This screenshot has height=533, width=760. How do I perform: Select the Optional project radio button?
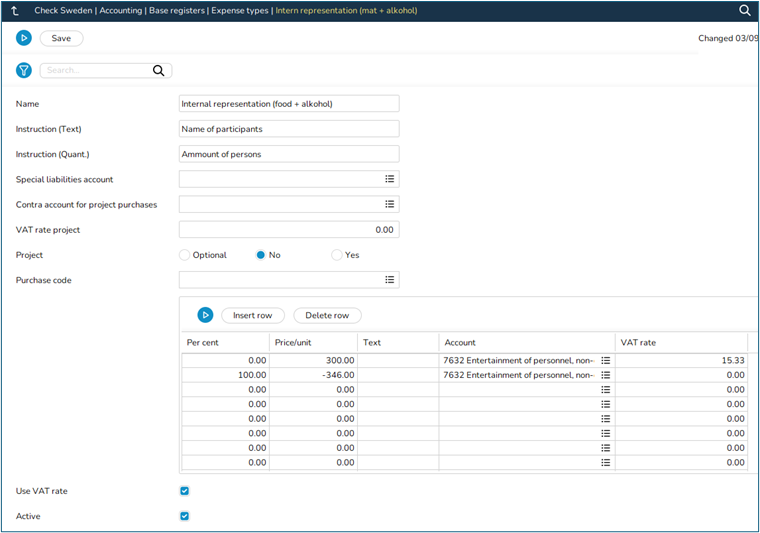184,255
